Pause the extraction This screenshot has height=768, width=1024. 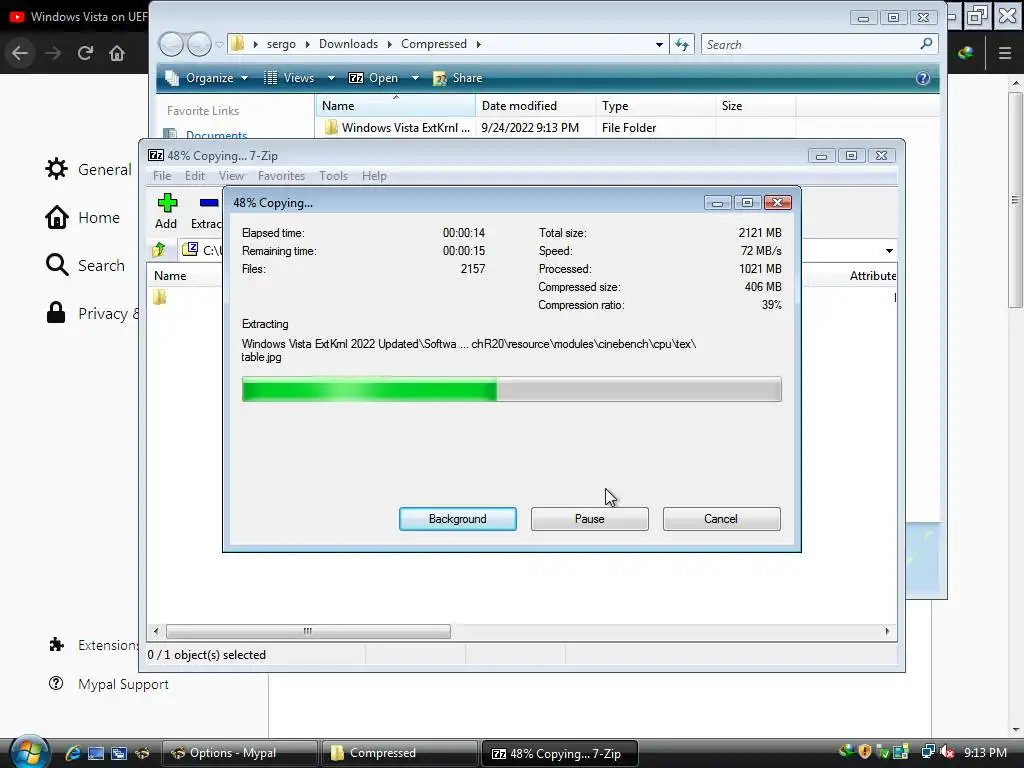pos(589,519)
